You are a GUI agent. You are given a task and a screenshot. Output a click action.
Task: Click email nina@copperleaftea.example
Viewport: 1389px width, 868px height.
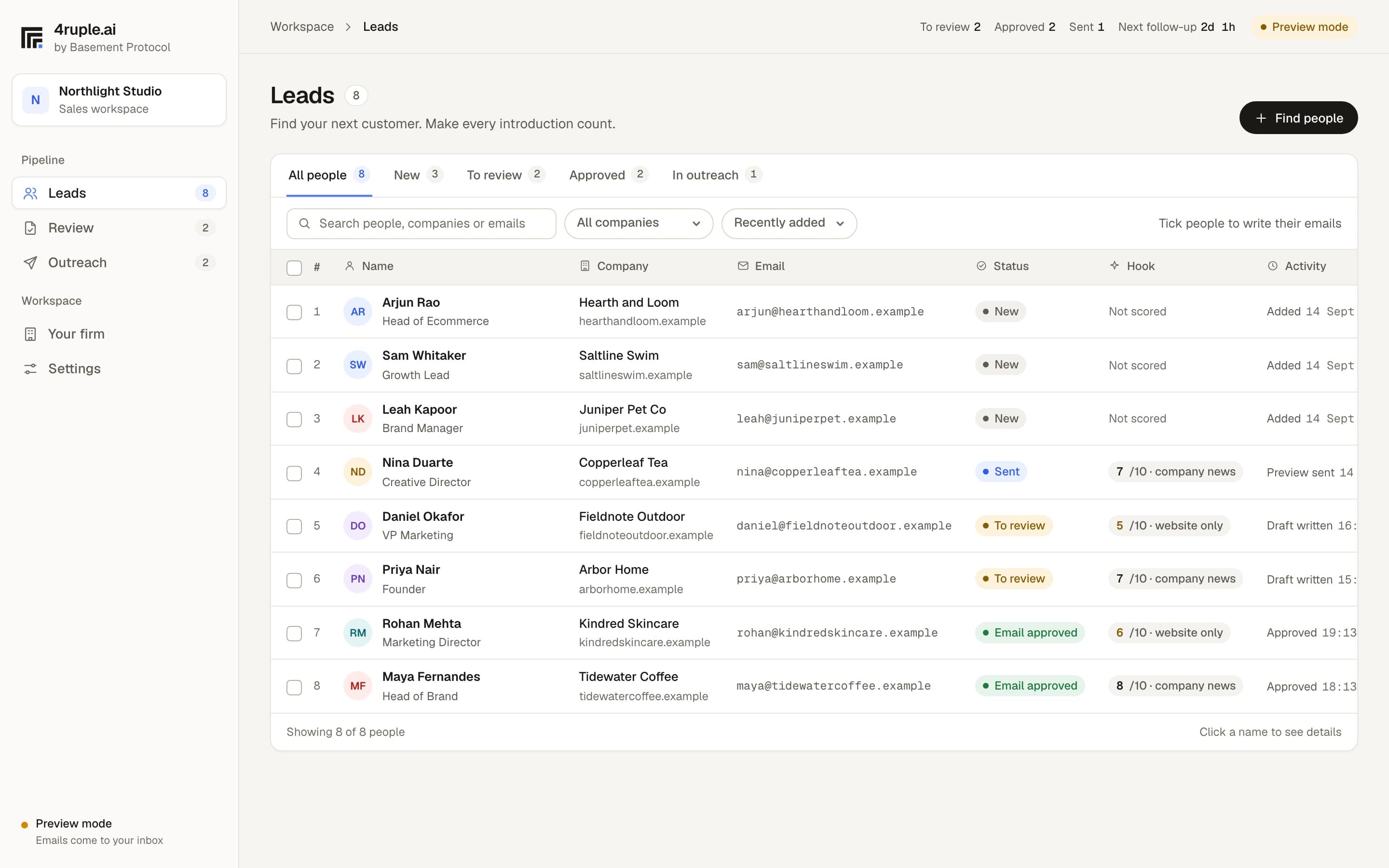pos(827,472)
